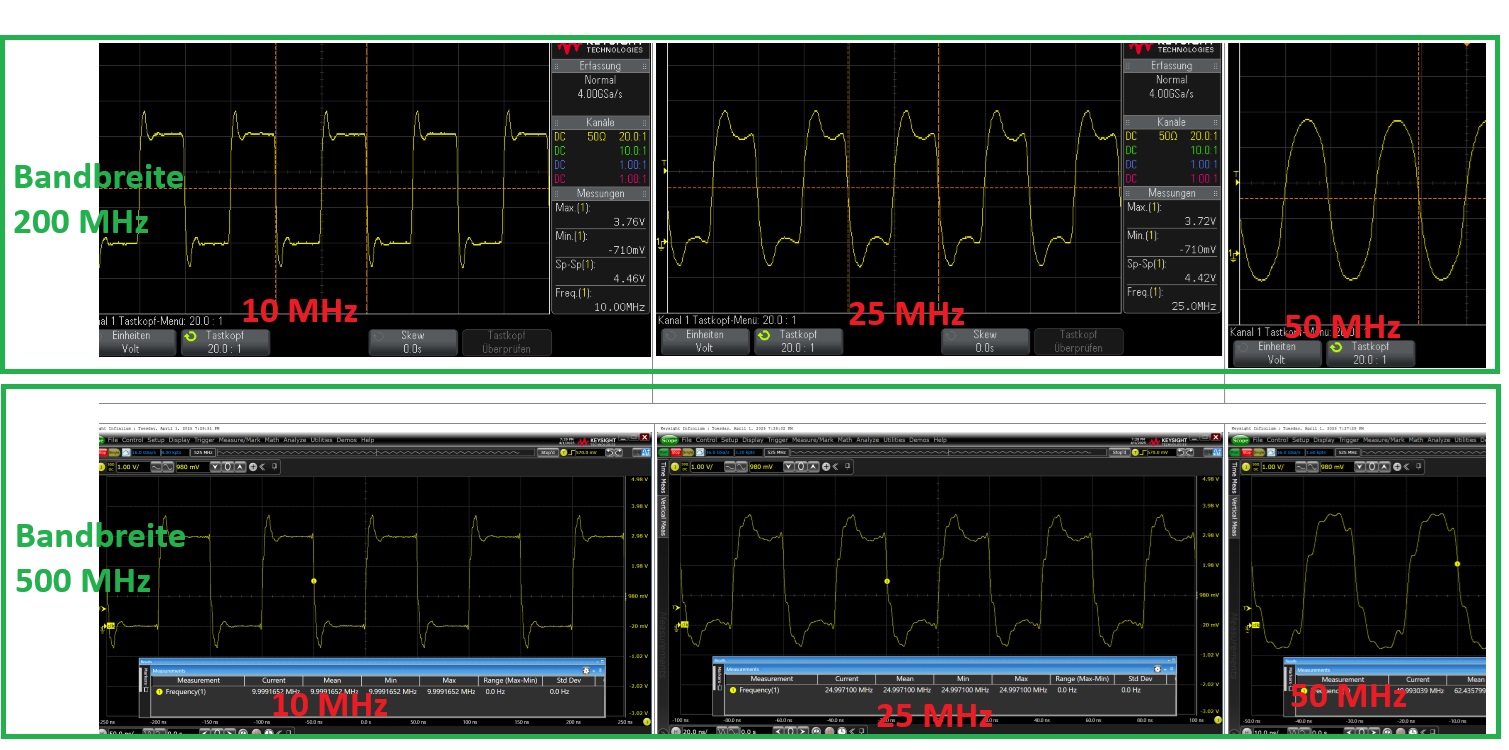
Task: Toggle channel 1 button in 10 MHz window
Action: tap(102, 467)
